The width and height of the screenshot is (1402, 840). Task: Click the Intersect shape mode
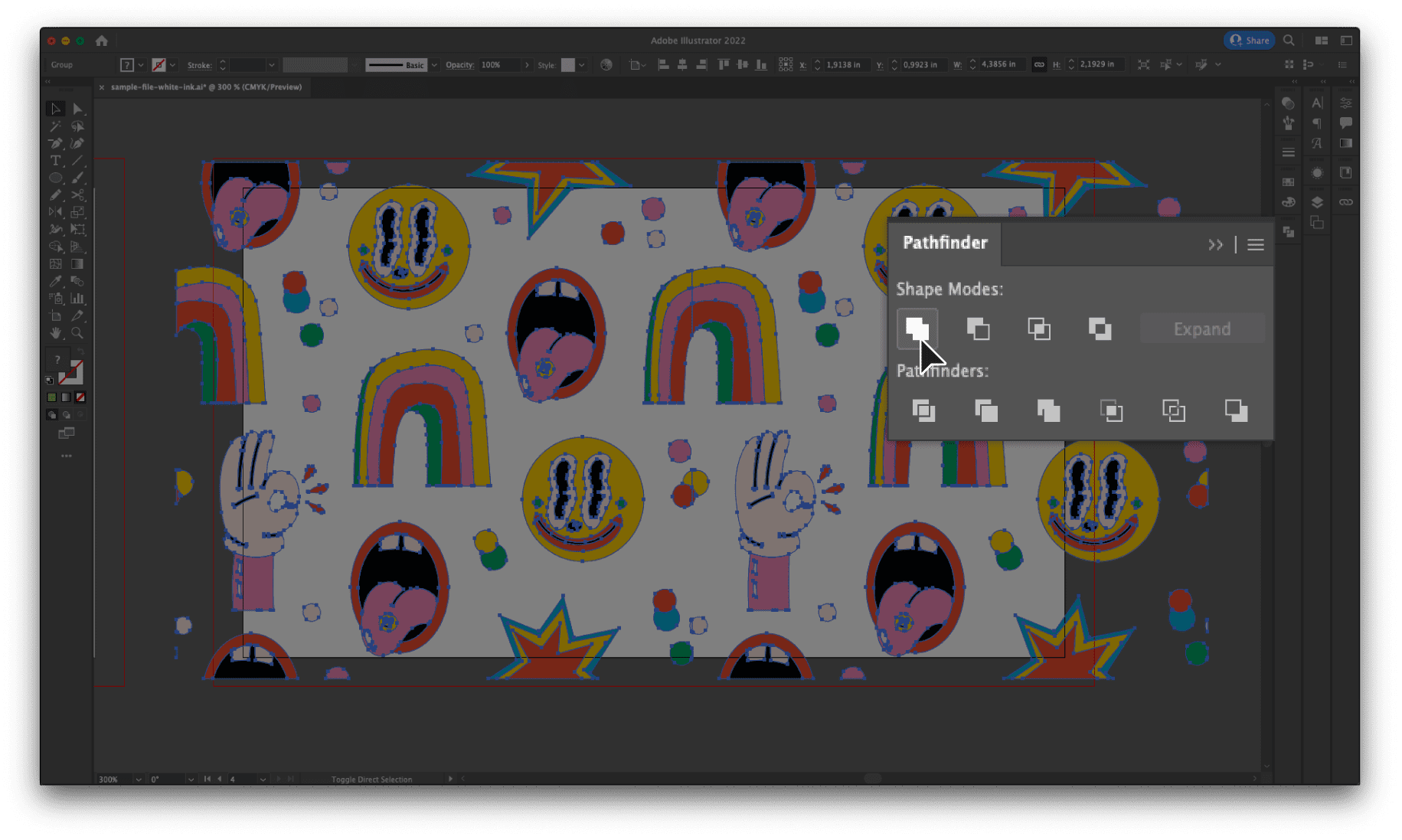click(1039, 329)
